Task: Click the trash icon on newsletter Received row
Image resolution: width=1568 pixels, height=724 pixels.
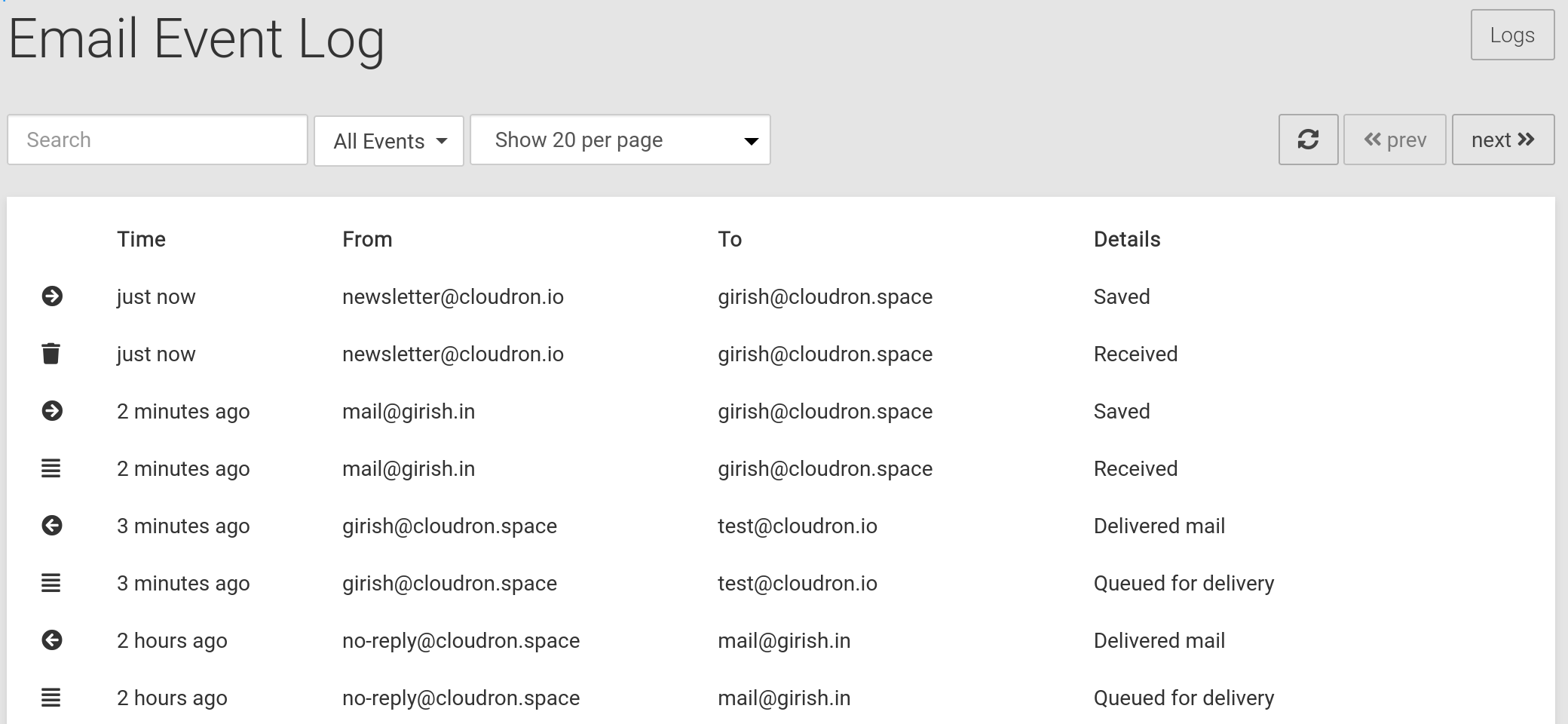Action: tap(51, 354)
